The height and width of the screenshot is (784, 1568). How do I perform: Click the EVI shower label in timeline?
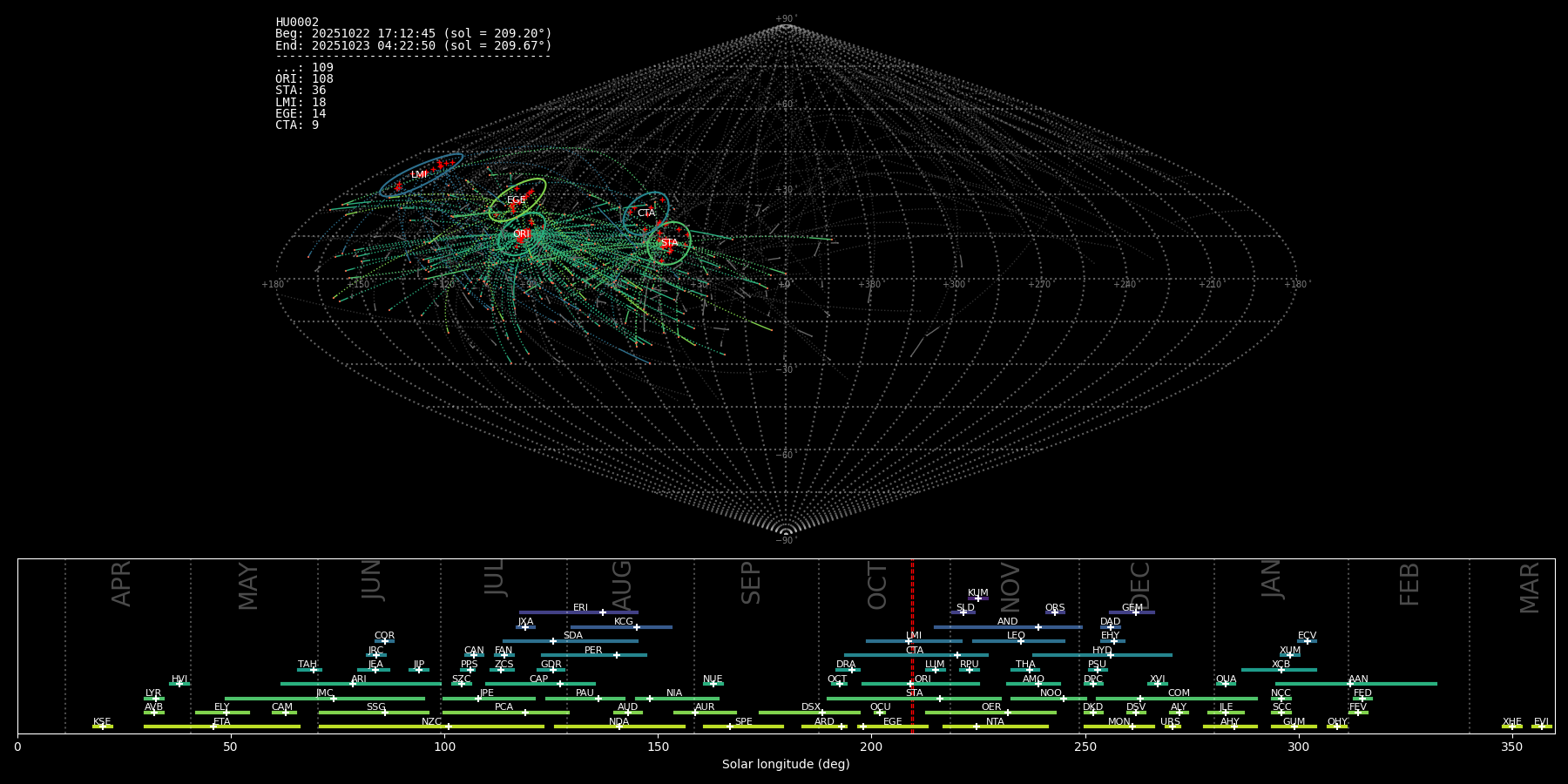1541,722
